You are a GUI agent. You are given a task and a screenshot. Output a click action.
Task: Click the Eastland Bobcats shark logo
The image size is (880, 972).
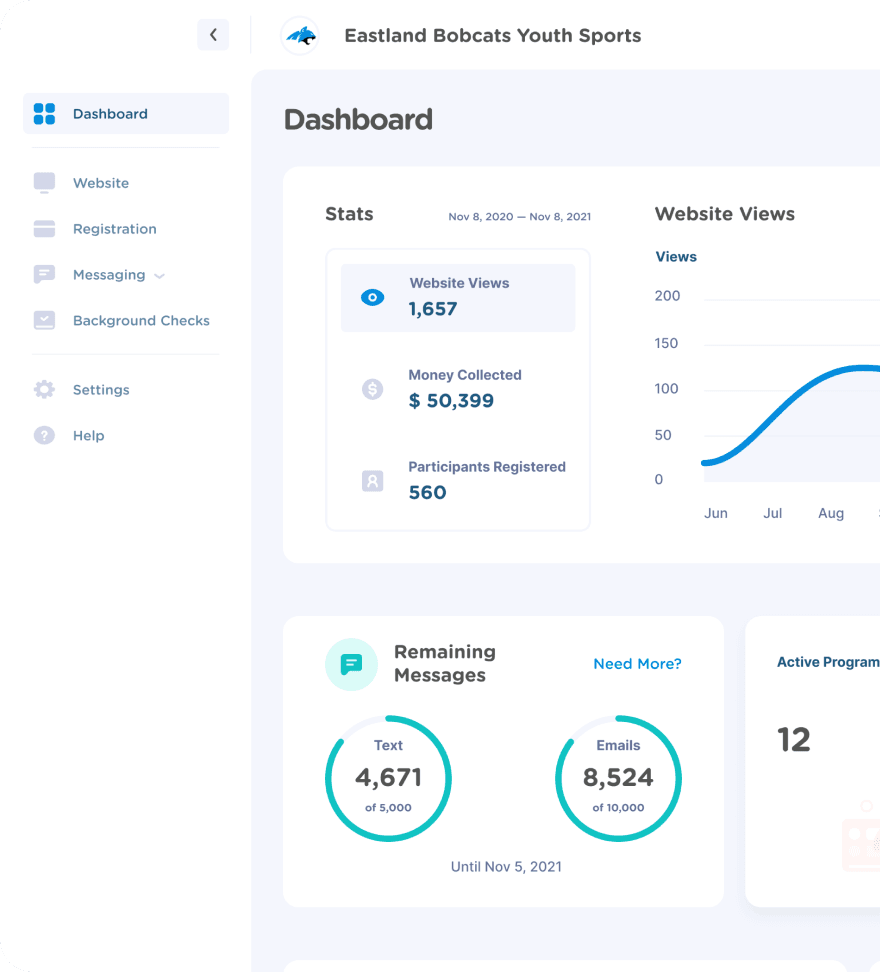(300, 35)
